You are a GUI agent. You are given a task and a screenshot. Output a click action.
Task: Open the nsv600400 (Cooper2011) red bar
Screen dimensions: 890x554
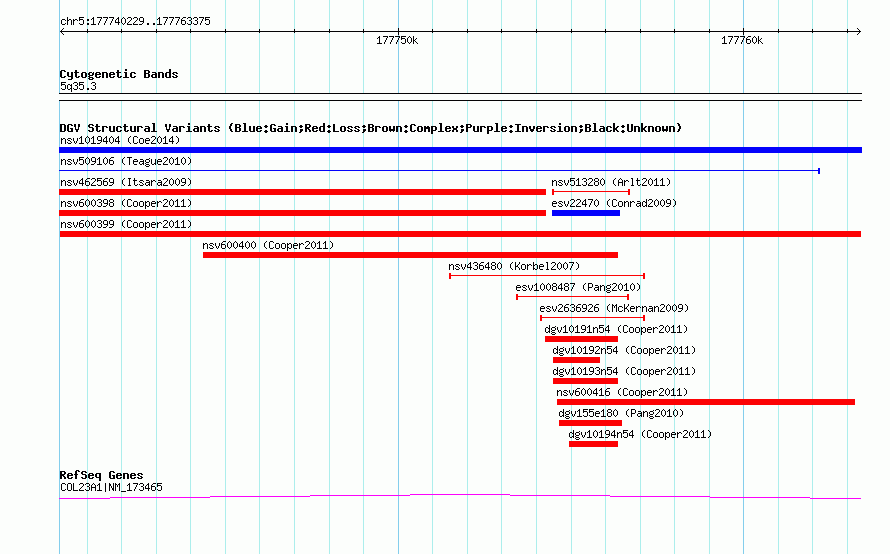[410, 255]
